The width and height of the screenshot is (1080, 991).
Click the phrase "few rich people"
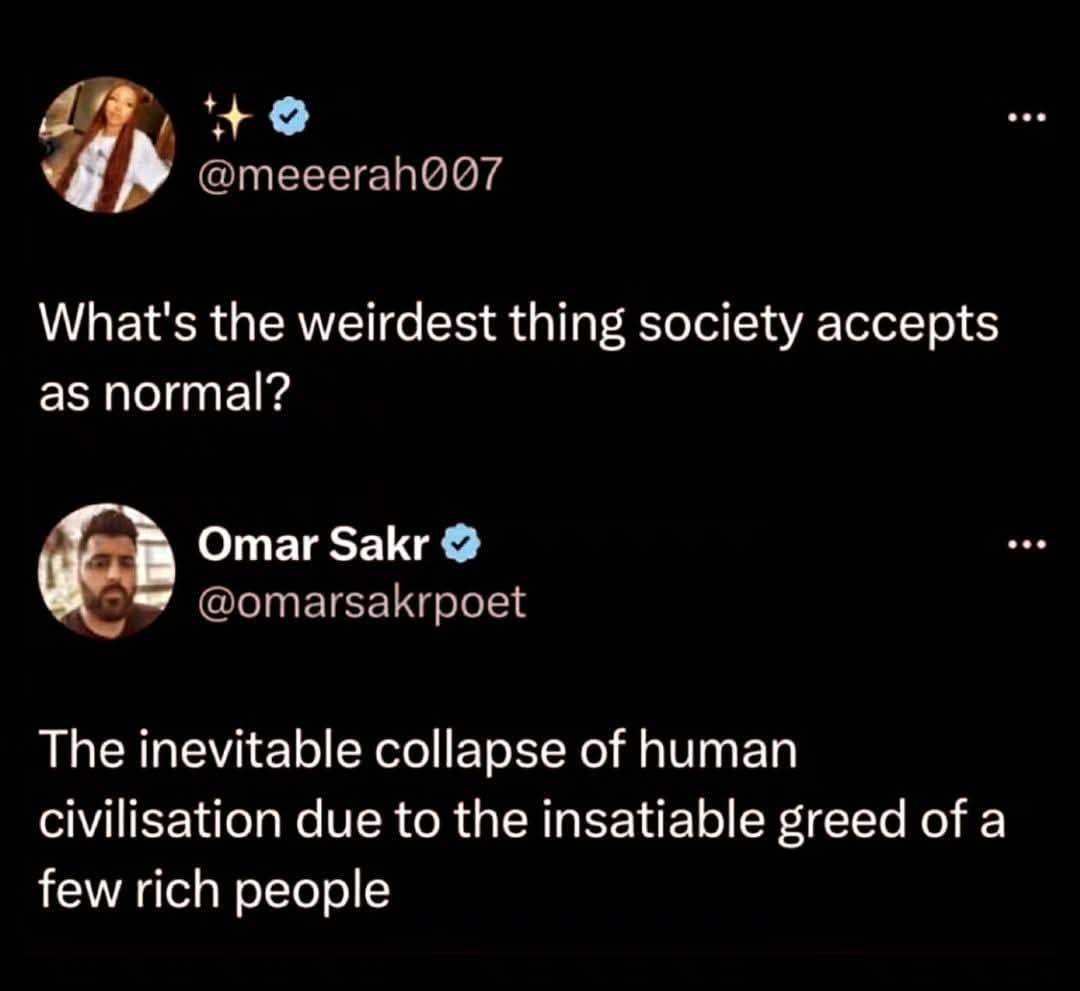214,890
